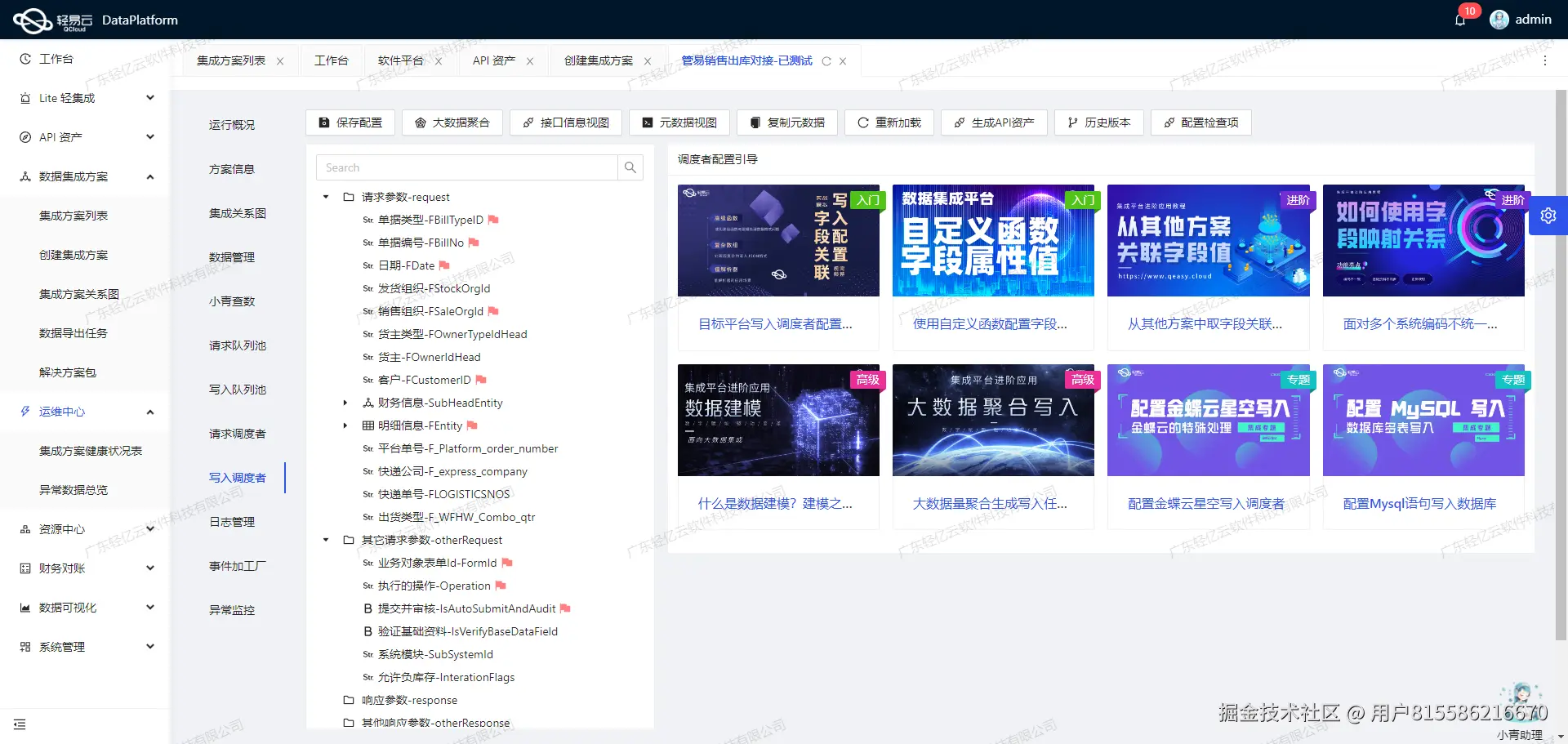Click the collapse-sidebar icon at bottom left
This screenshot has width=1568, height=744.
(20, 724)
